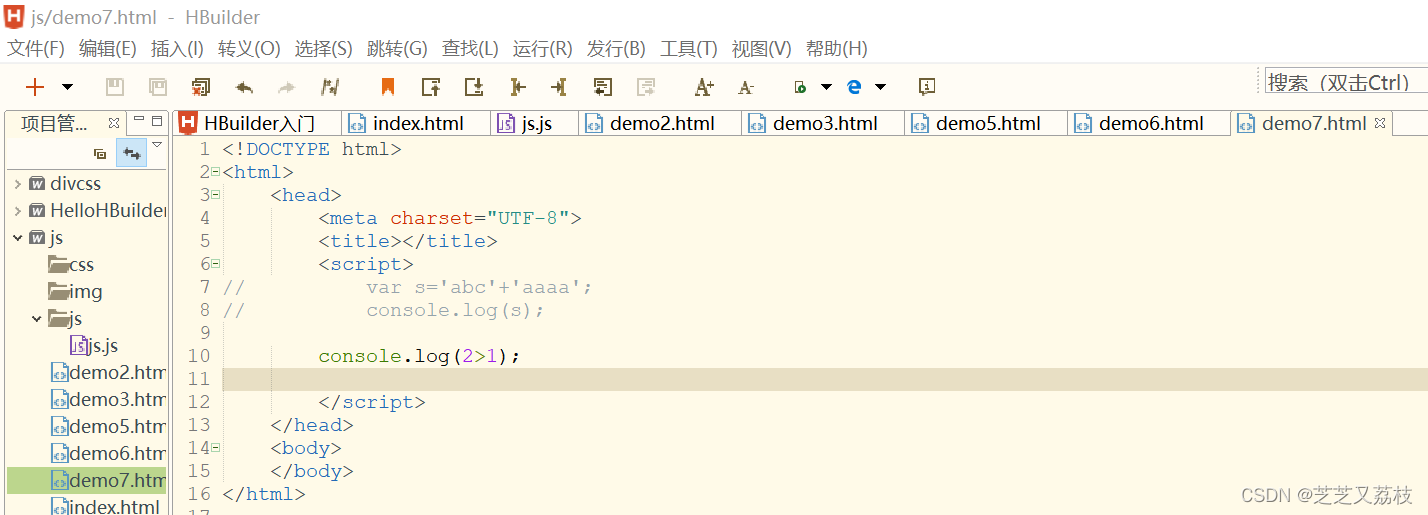Fold the html tag on line 2
The width and height of the screenshot is (1428, 515).
coord(215,172)
